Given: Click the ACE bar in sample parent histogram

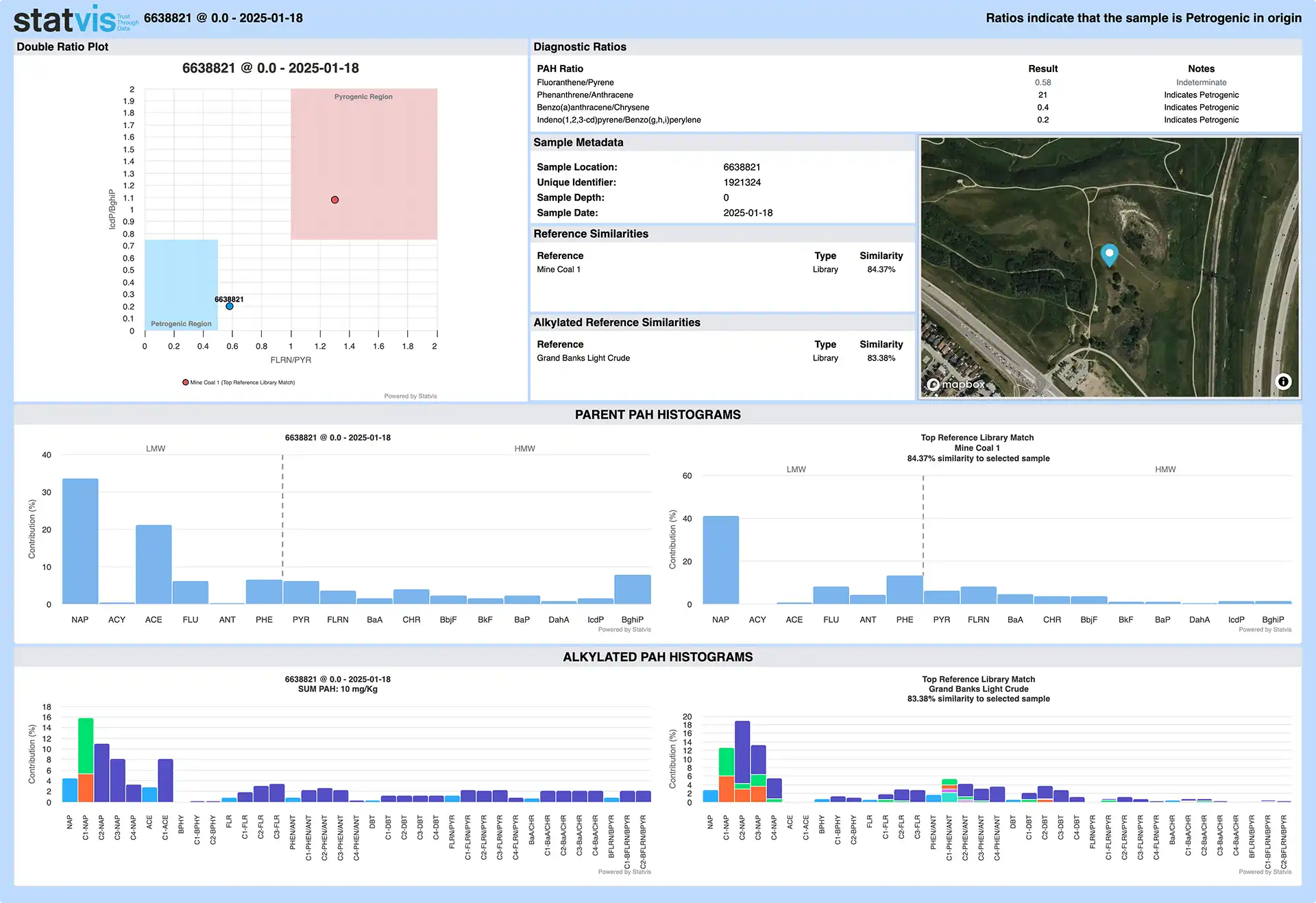Looking at the screenshot, I should point(154,565).
